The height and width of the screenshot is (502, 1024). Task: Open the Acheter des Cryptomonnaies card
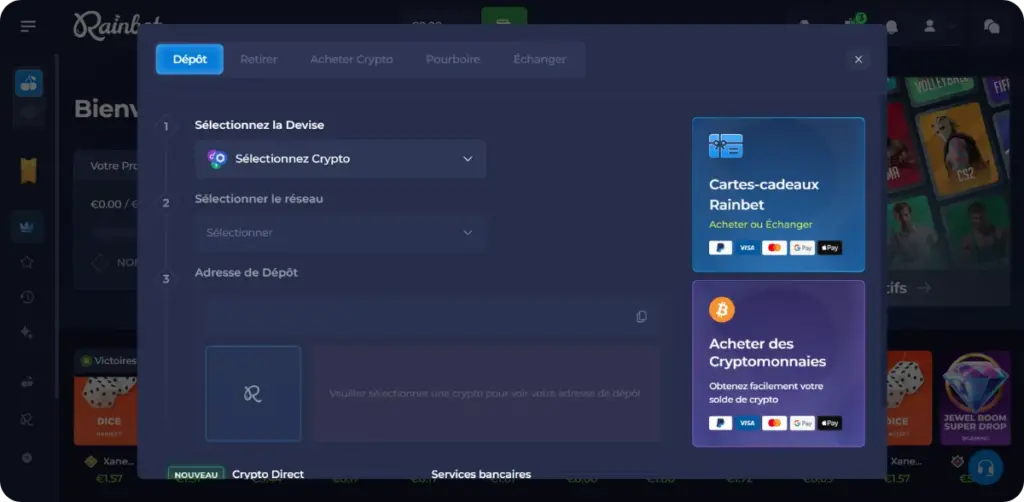coord(778,364)
